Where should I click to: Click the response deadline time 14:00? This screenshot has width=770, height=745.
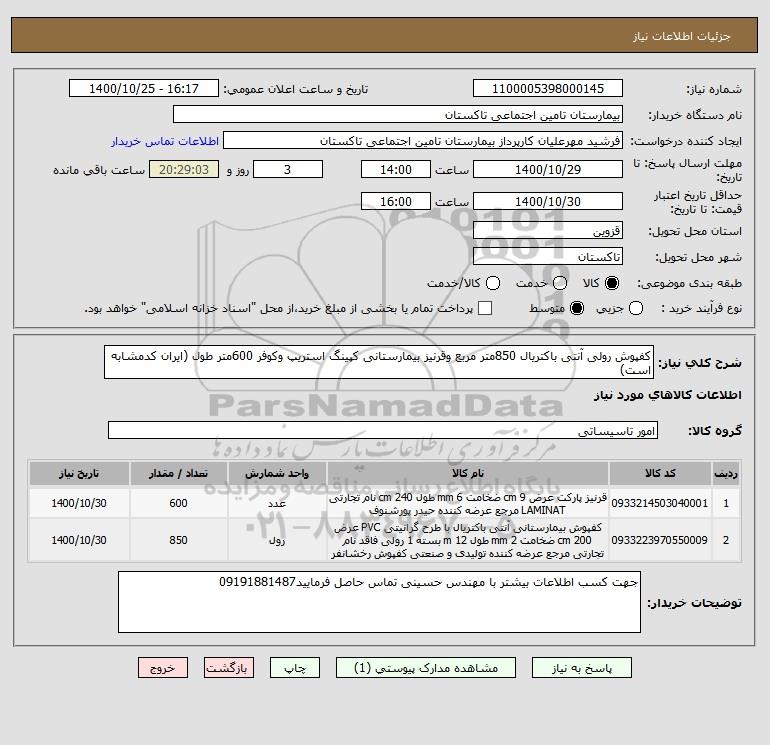point(396,169)
